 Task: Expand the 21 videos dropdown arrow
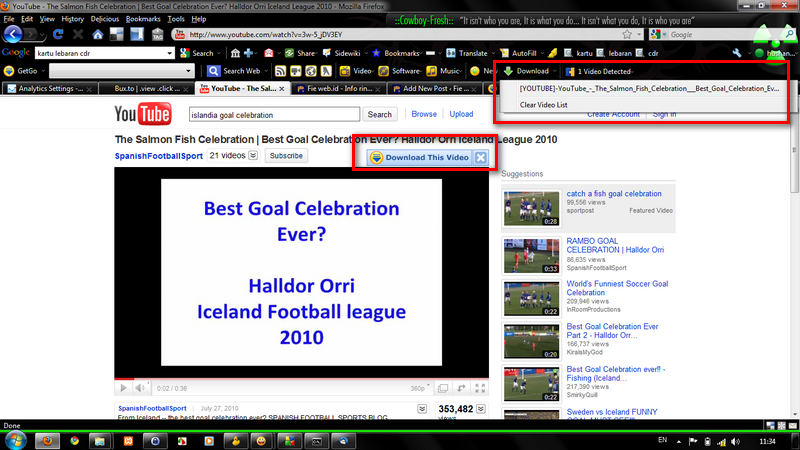253,156
